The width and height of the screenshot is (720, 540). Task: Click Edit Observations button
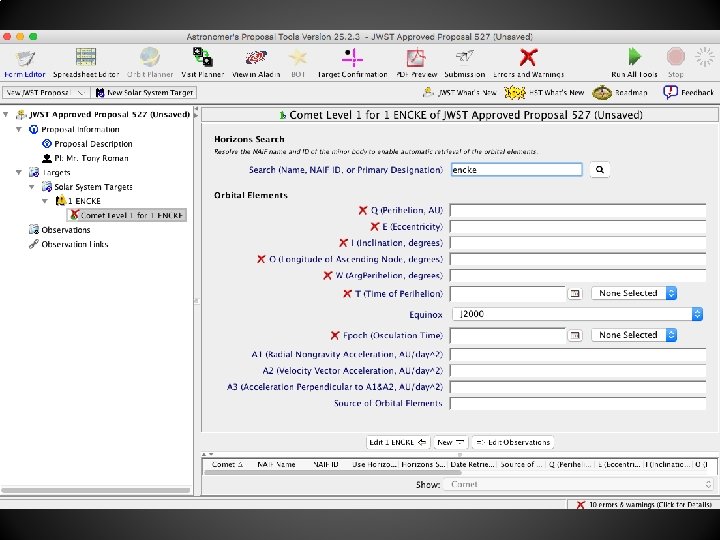513,442
